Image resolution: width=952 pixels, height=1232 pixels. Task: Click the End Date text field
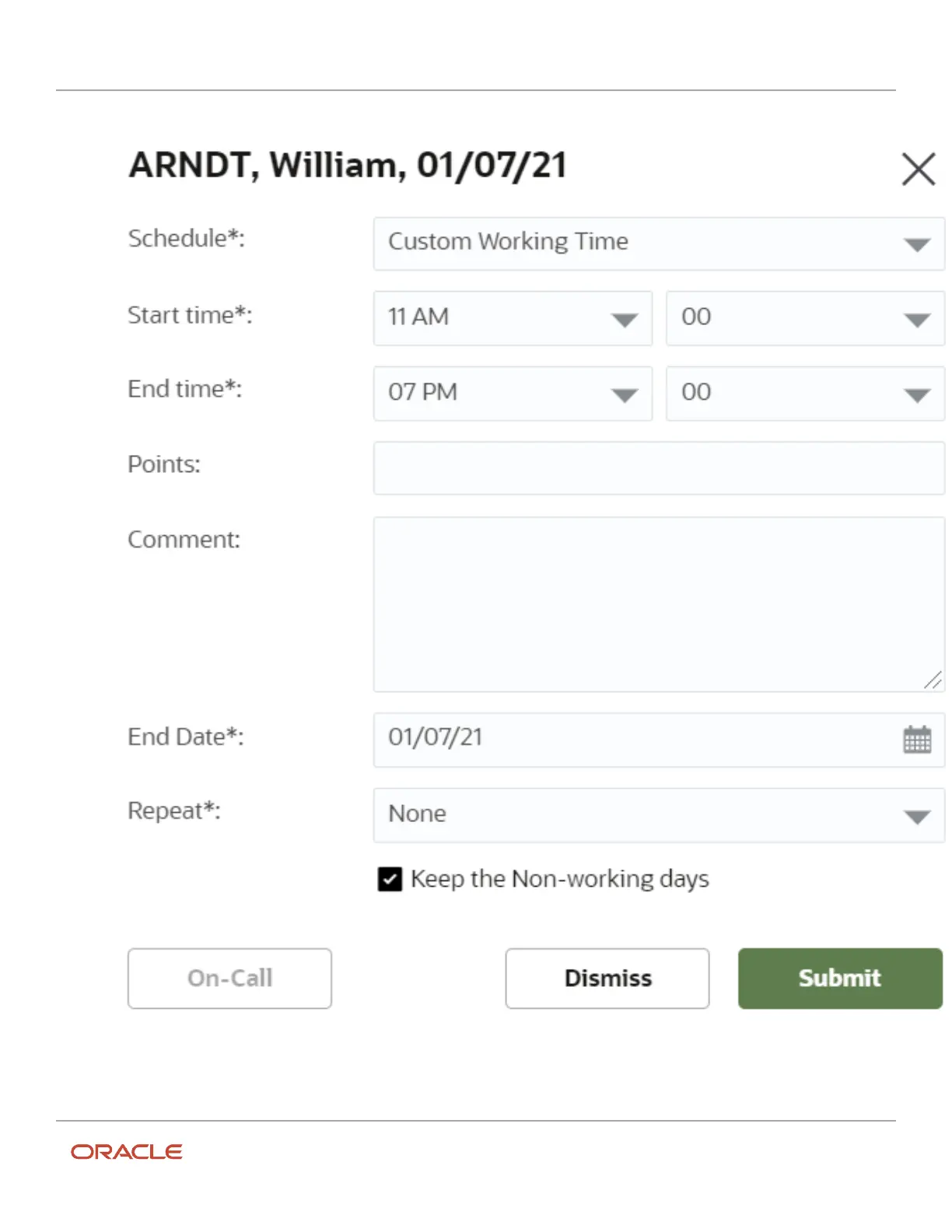[659, 740]
